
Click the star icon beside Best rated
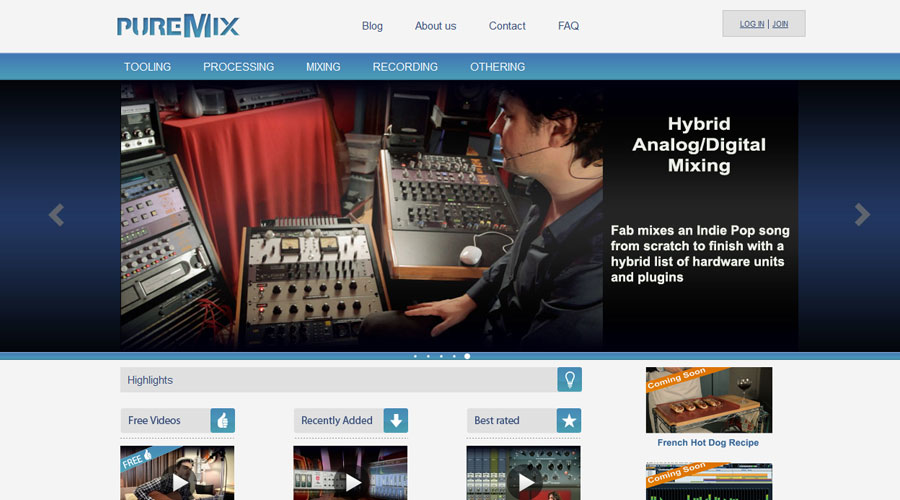point(569,421)
